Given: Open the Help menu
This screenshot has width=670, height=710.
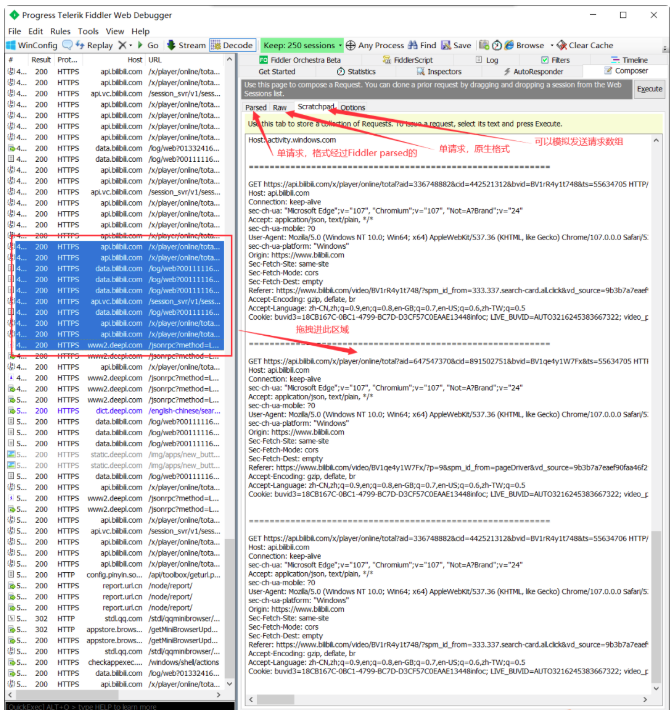Looking at the screenshot, I should click(140, 31).
